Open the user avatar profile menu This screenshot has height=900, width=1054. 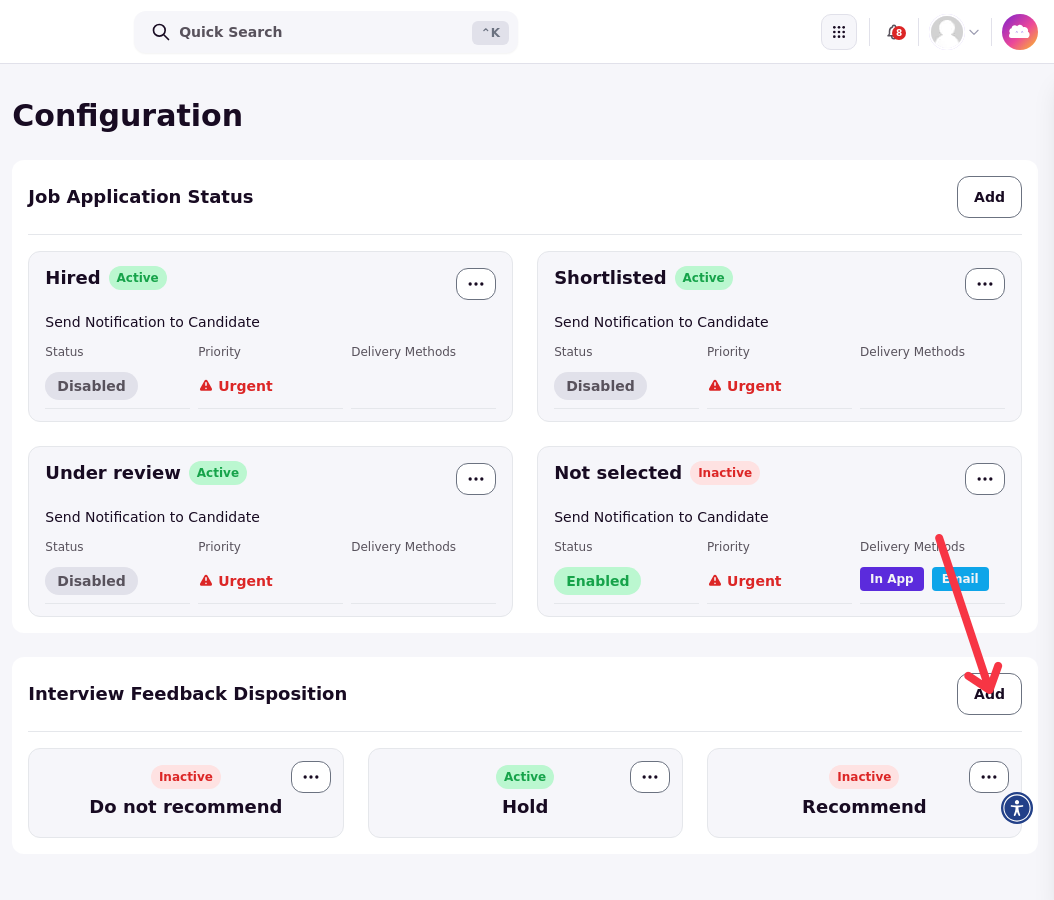pos(955,32)
